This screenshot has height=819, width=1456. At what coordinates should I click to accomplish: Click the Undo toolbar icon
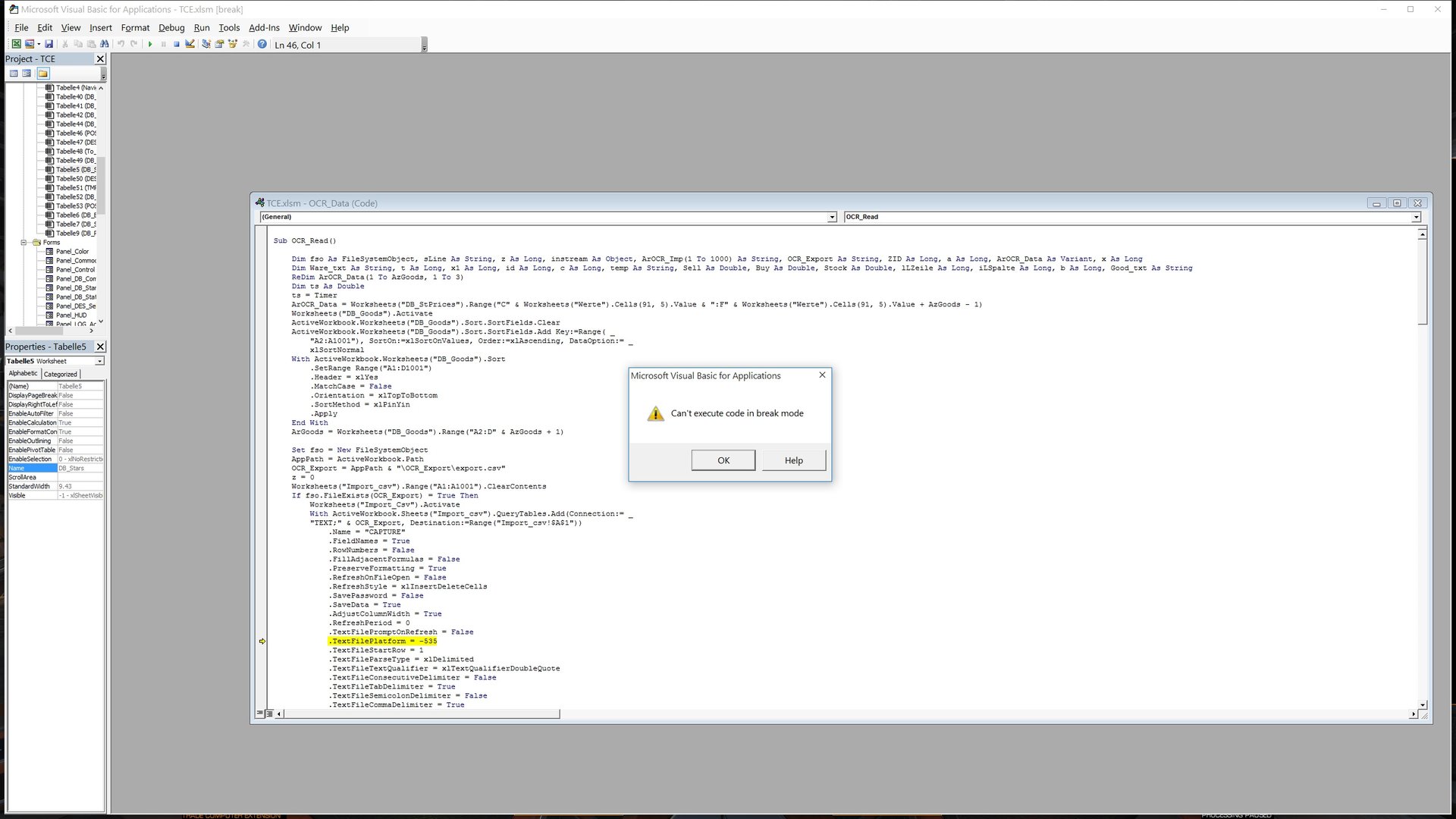[x=121, y=44]
